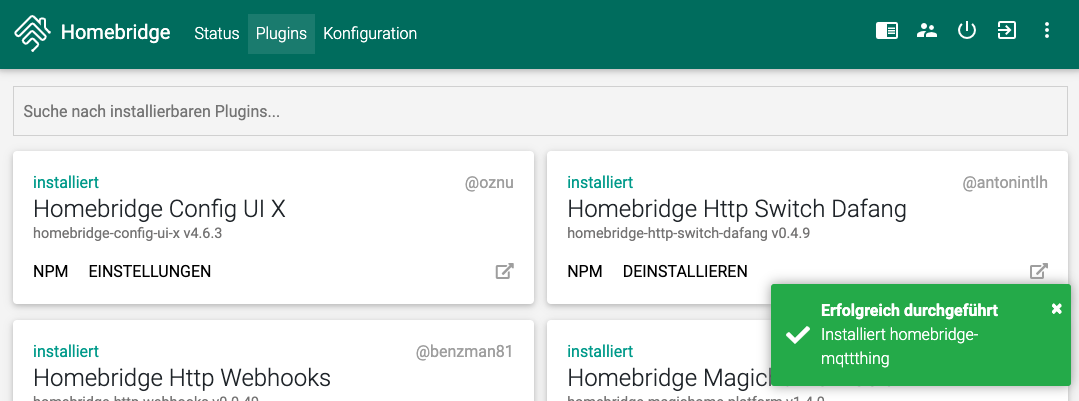
Task: Click the checkmark icon in success notification
Action: tap(798, 335)
